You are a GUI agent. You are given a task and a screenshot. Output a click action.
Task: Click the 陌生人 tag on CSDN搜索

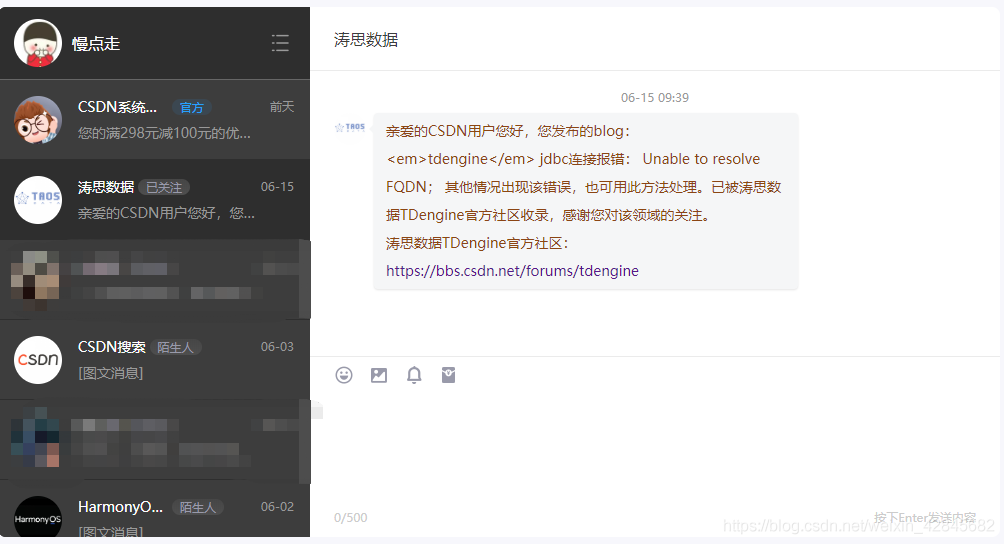click(x=175, y=348)
